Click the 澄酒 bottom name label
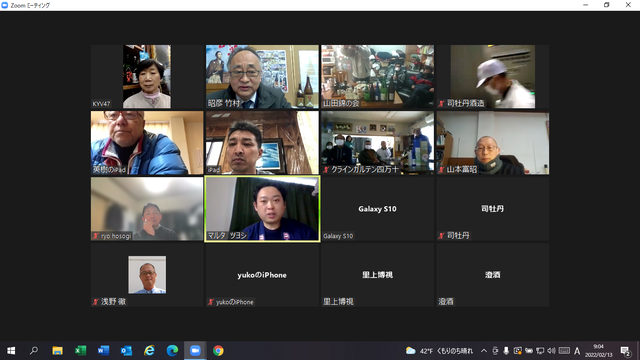The image size is (640, 360). [446, 302]
